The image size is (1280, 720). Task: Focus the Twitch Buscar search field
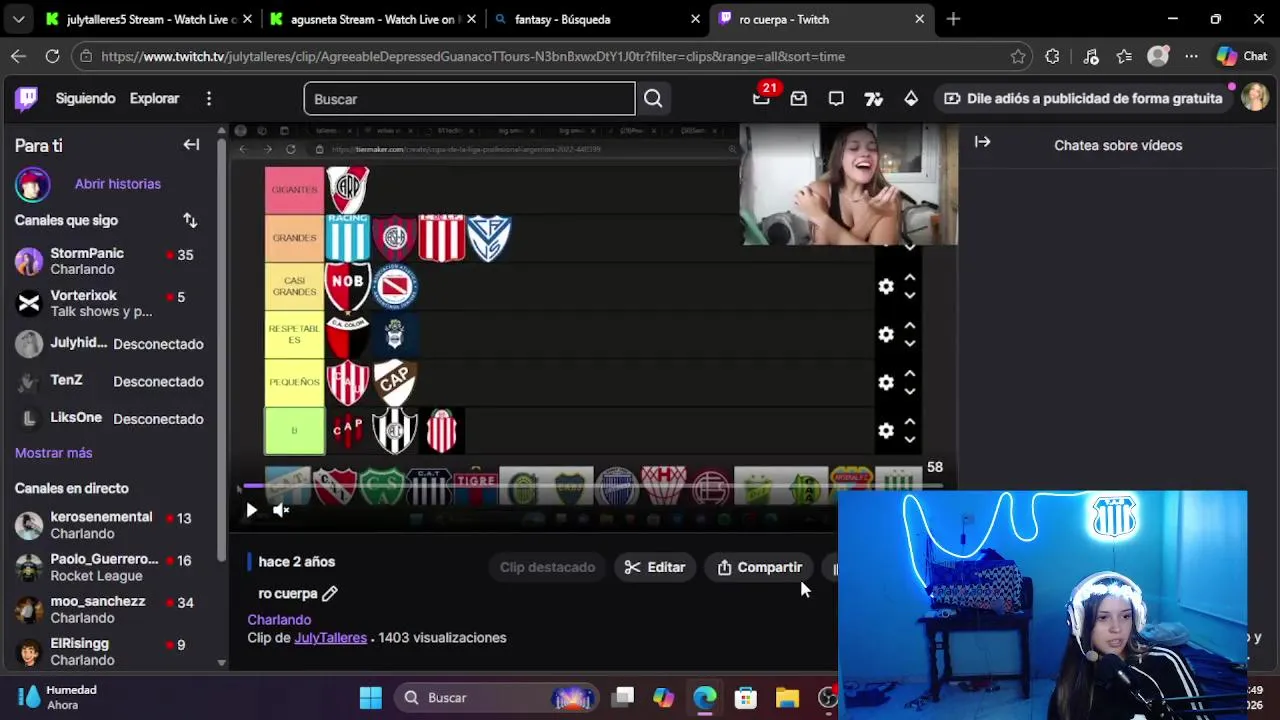pos(469,98)
